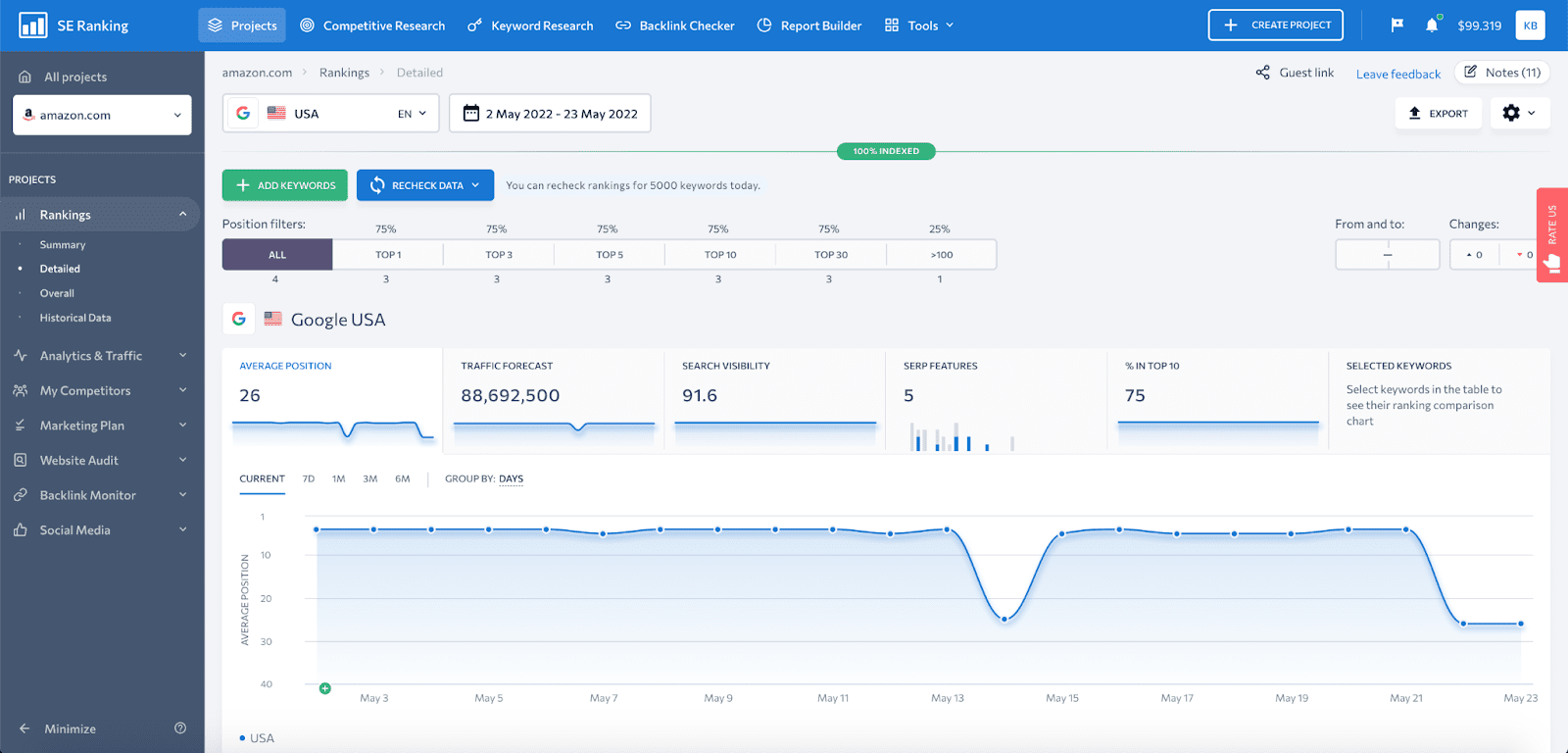Select the TOP 5 position filter
The height and width of the screenshot is (753, 1568).
pos(610,255)
